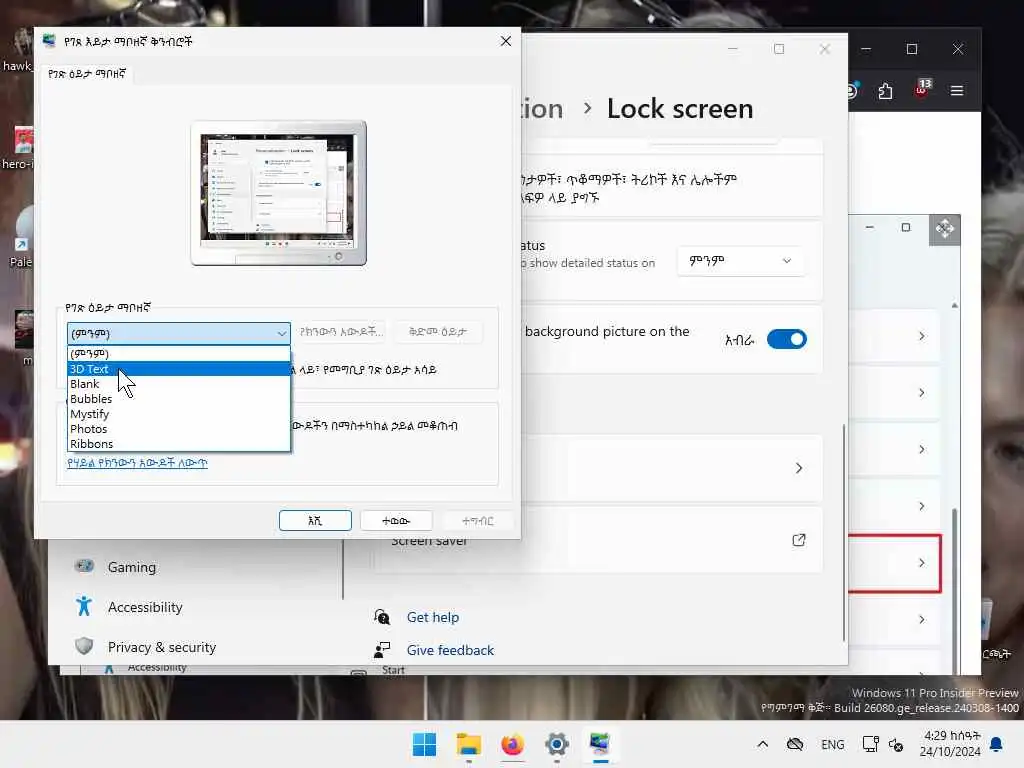
Task: Select Mystify screen saver
Action: pos(178,414)
